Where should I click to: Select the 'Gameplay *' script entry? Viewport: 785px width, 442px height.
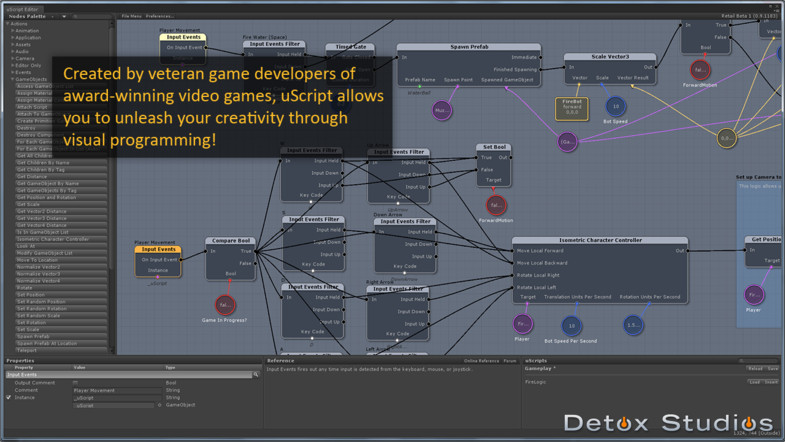(x=540, y=368)
